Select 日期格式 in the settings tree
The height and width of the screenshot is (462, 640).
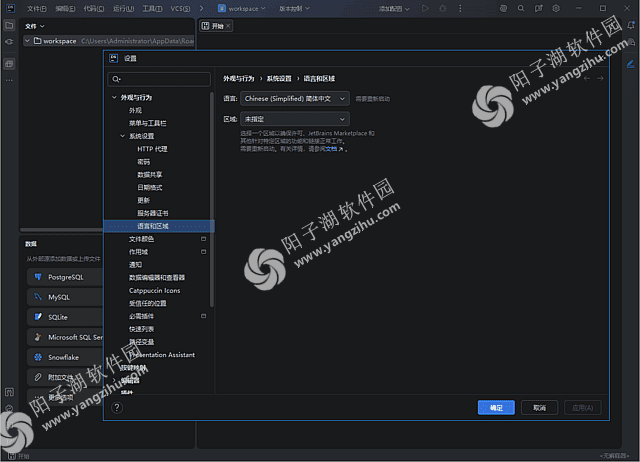click(150, 187)
